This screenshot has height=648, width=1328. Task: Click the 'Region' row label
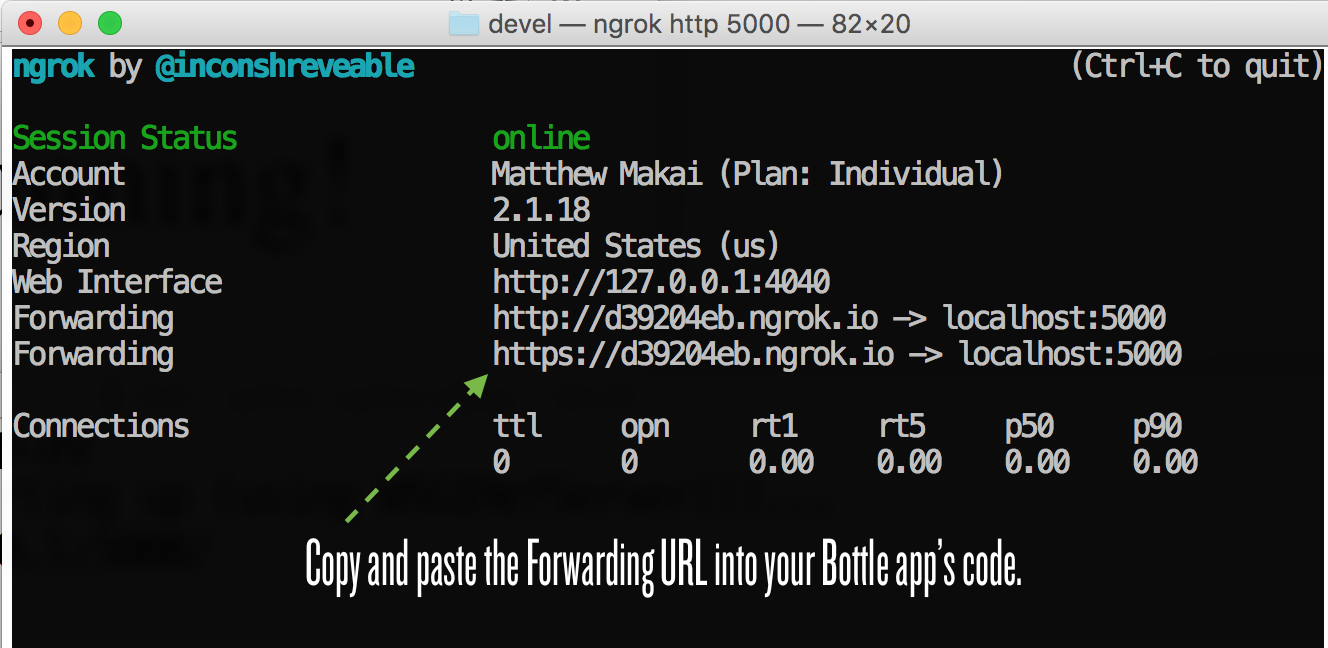(x=61, y=247)
